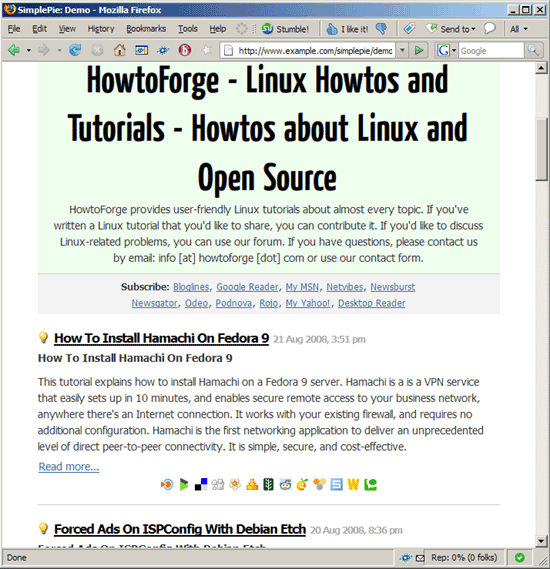Image resolution: width=550 pixels, height=569 pixels.
Task: Click the I like it! button
Action: pos(347,29)
